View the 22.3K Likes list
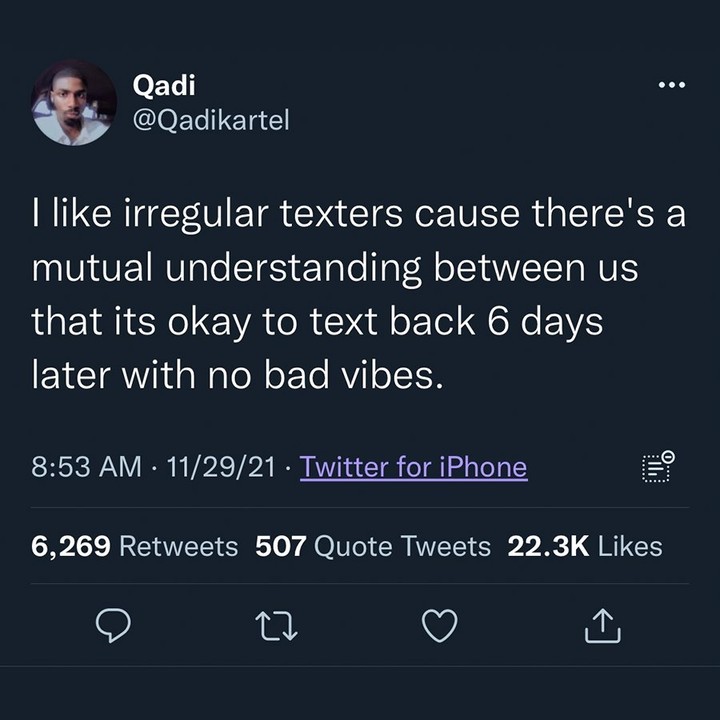 click(x=585, y=546)
